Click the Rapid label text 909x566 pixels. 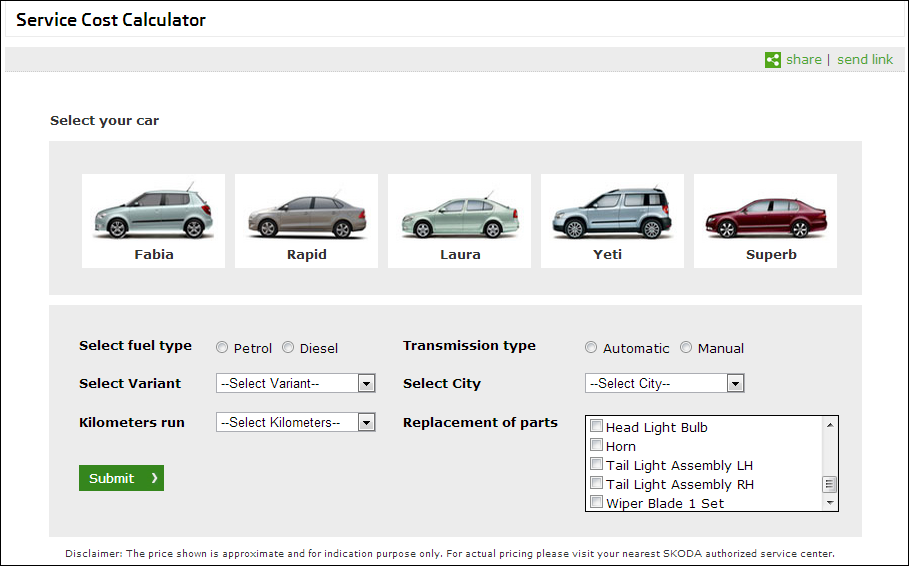pyautogui.click(x=307, y=255)
